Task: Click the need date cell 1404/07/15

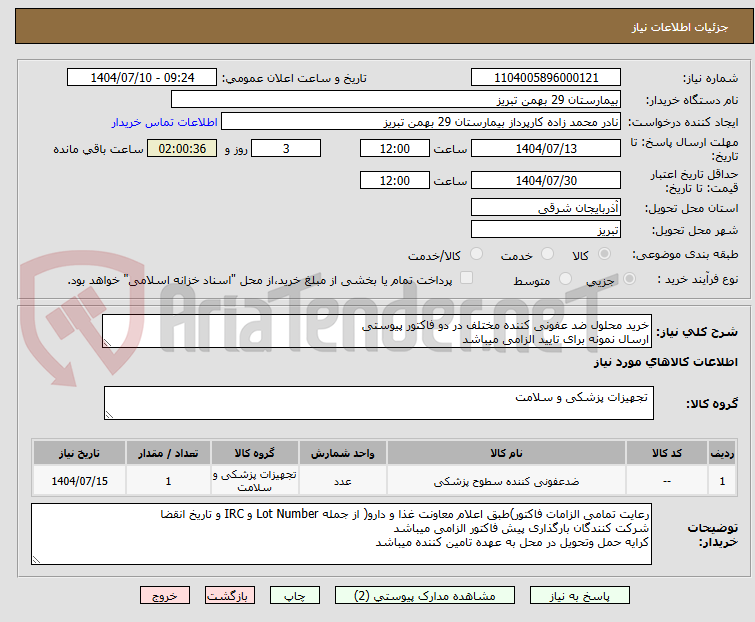Action: pyautogui.click(x=79, y=480)
